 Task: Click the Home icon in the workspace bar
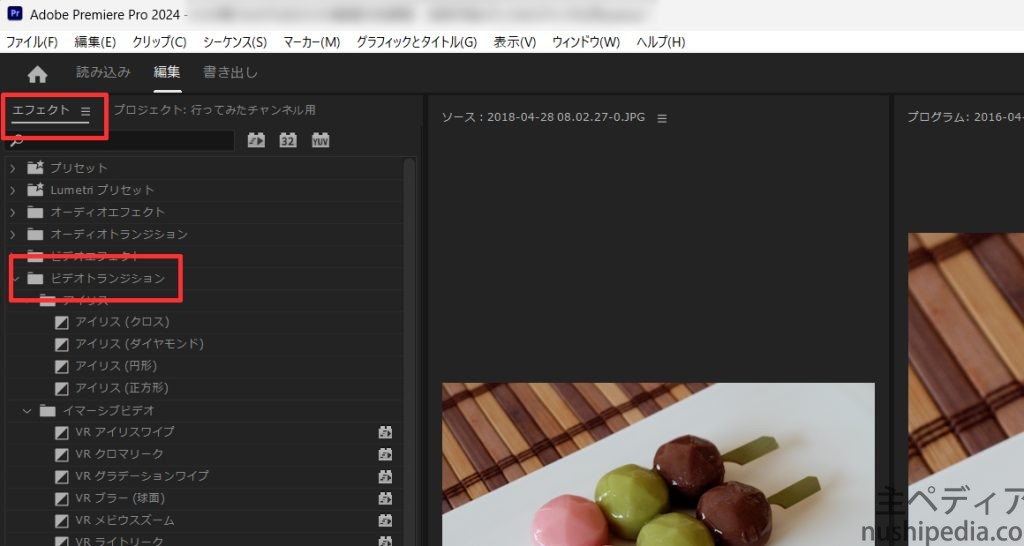(x=37, y=74)
